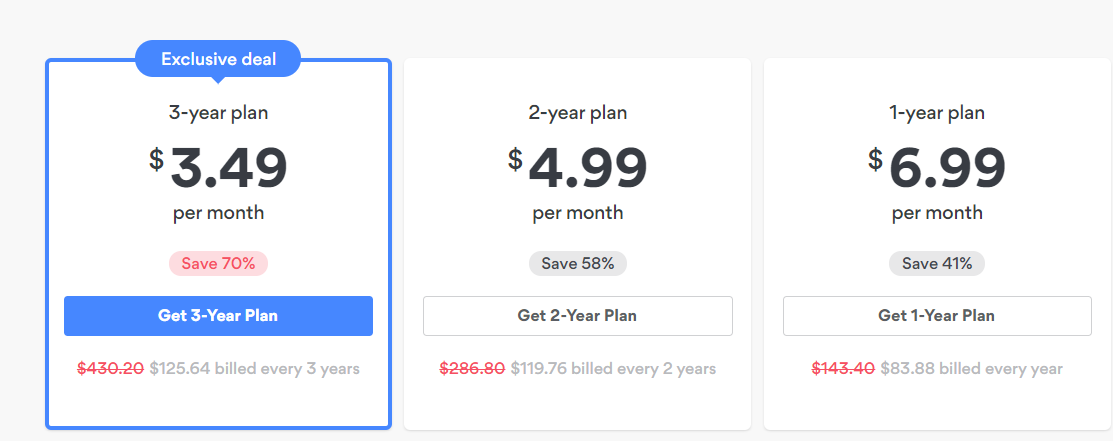The height and width of the screenshot is (441, 1113).
Task: Click the $119.76 billed every 2 years text
Action: tap(613, 369)
